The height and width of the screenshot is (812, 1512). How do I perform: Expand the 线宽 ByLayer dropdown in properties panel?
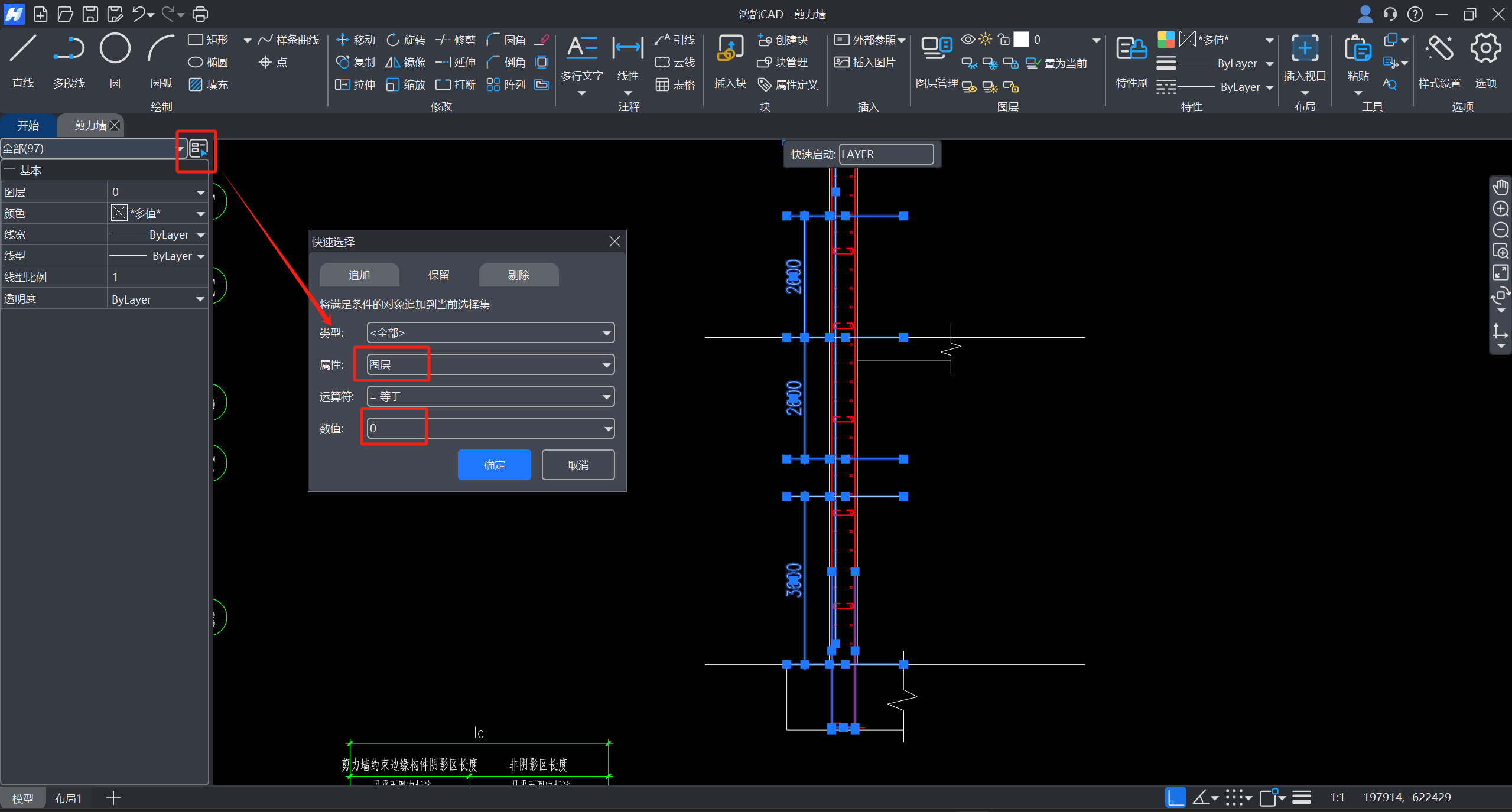(200, 235)
